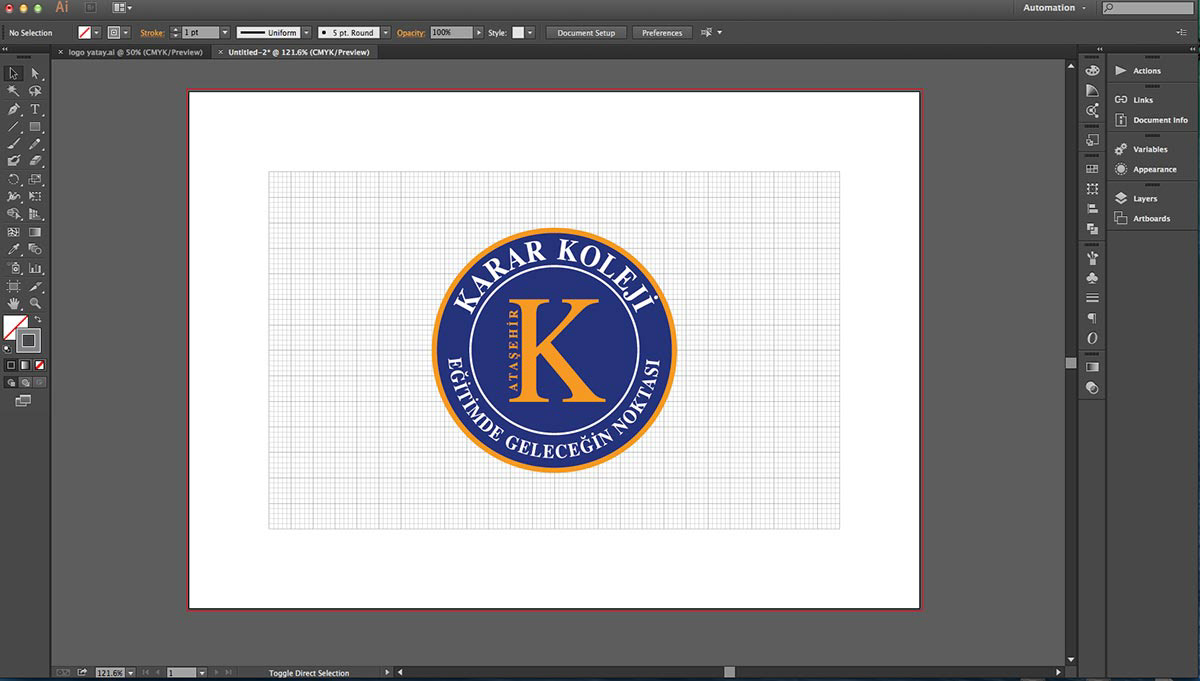This screenshot has height=681, width=1200.
Task: Open the Pathfinder panel icon
Action: pyautogui.click(x=1092, y=229)
